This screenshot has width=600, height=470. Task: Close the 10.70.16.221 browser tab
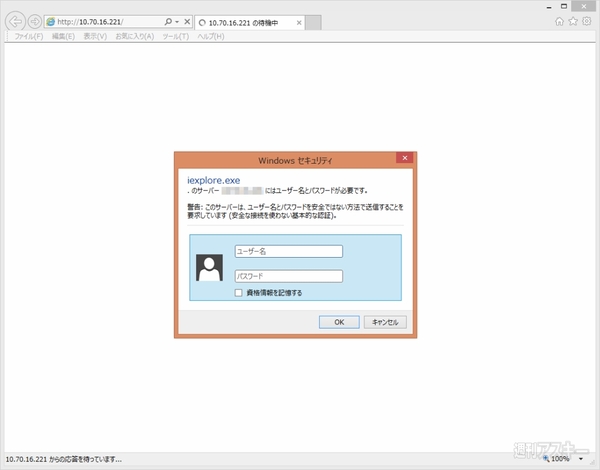tap(299, 23)
